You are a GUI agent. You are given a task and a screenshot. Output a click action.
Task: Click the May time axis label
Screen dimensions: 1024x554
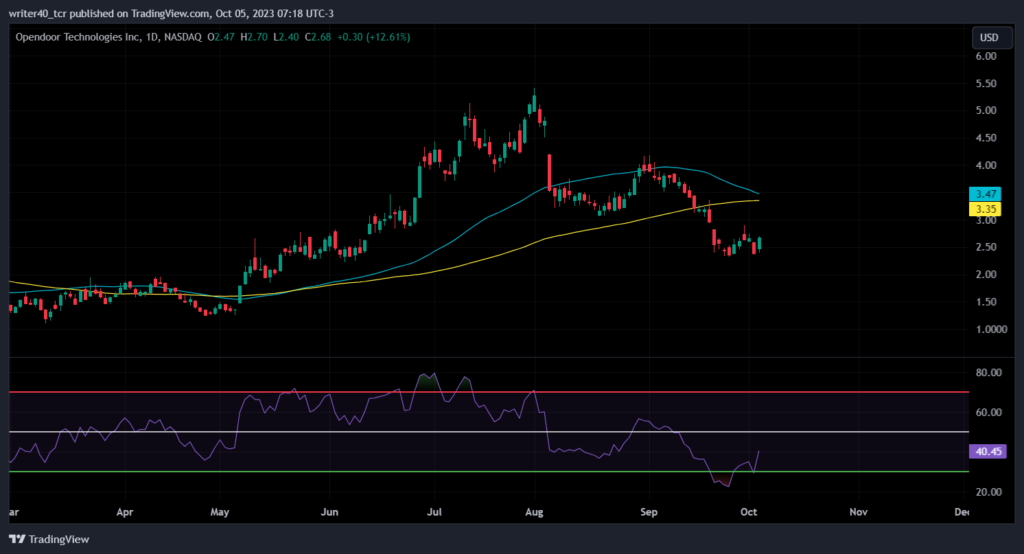219,512
